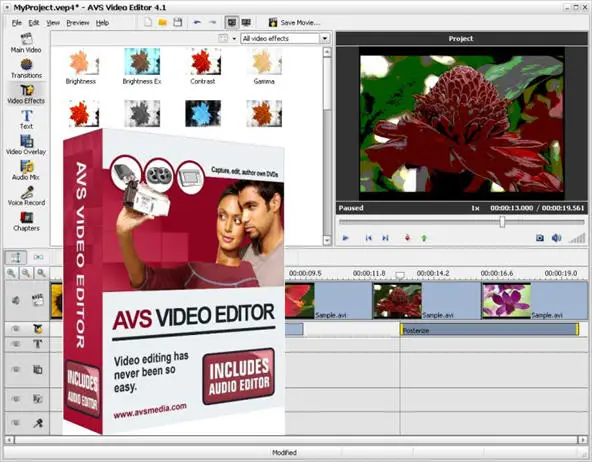This screenshot has height=462, width=592.
Task: Open the Transitions panel
Action: click(26, 69)
